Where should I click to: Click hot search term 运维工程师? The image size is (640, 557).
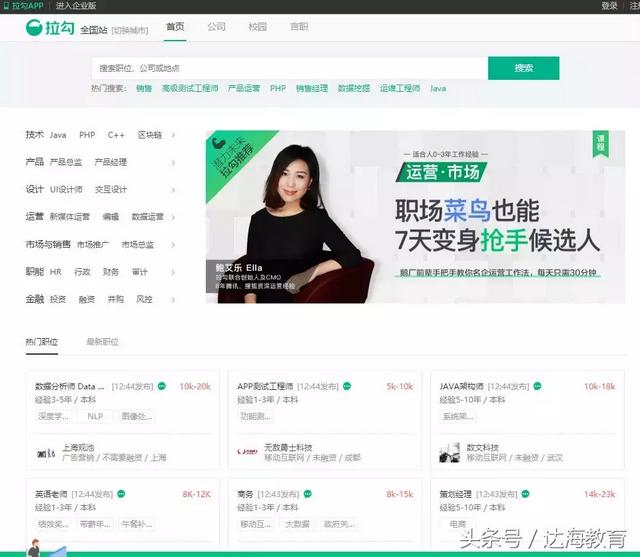[400, 88]
